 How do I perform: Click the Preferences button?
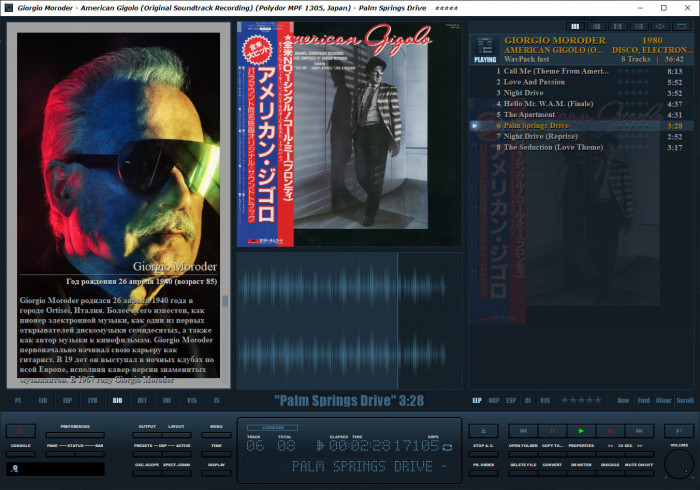pyautogui.click(x=75, y=435)
